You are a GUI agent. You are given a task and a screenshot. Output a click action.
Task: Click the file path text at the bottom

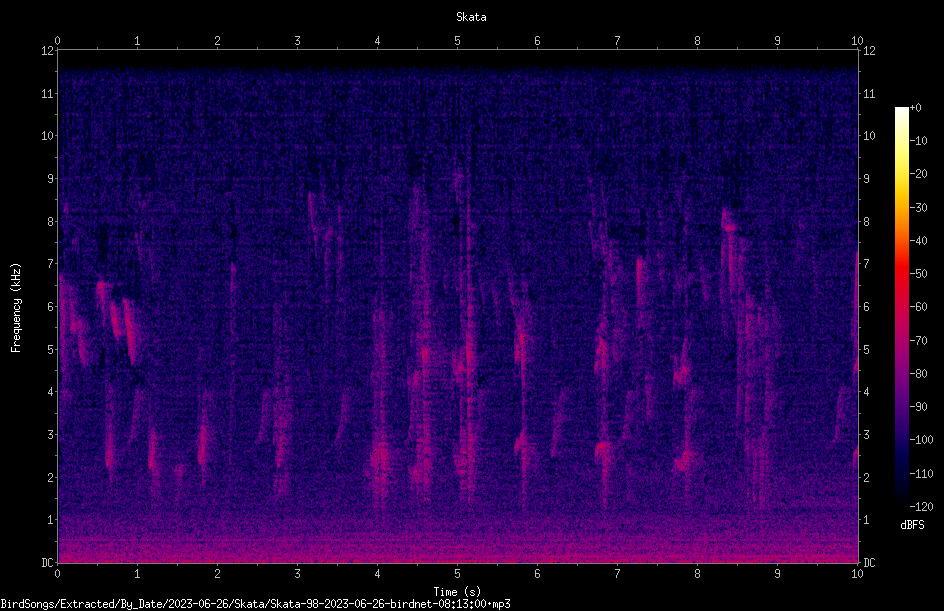255,604
